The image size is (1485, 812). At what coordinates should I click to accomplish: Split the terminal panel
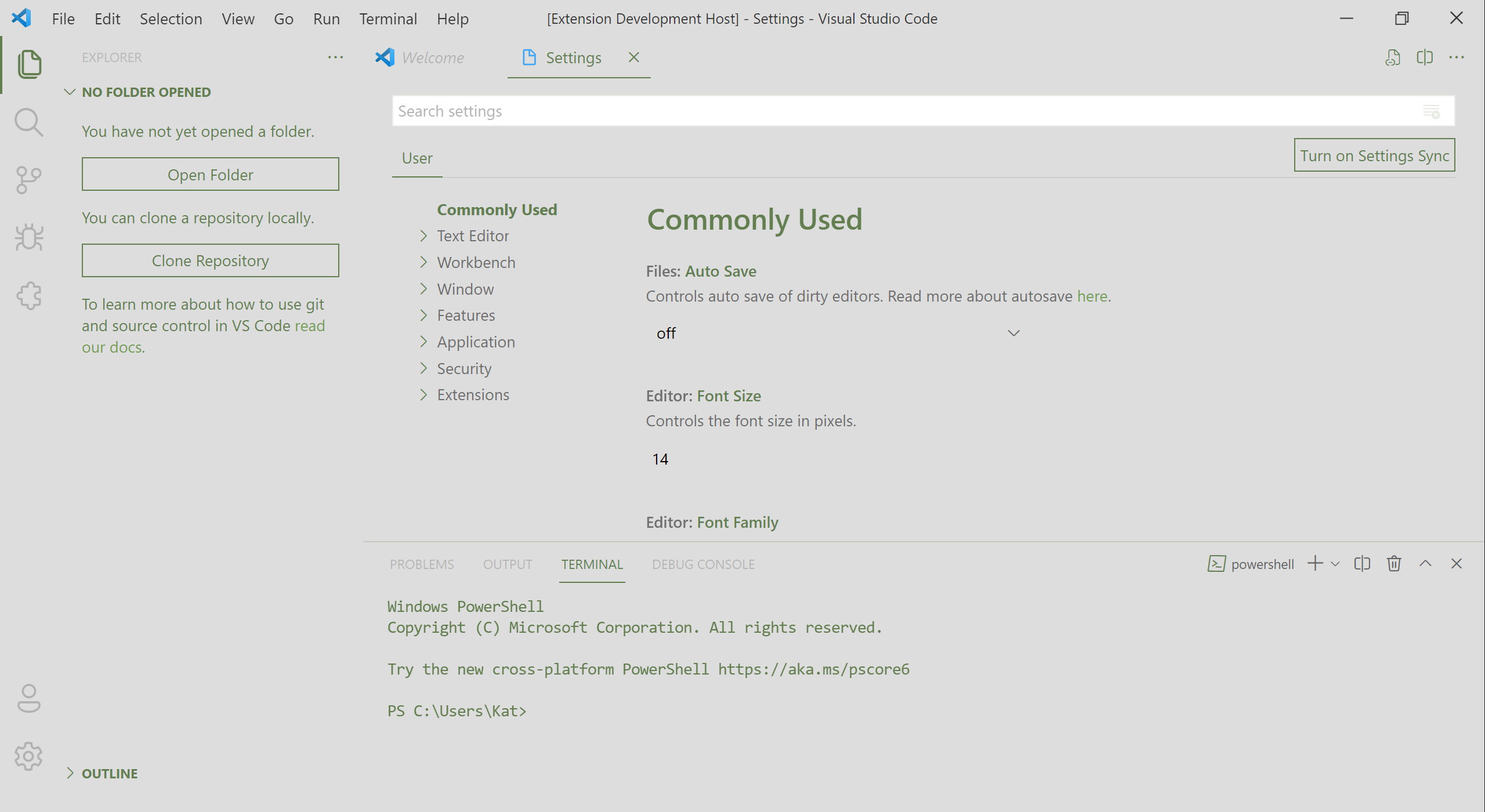(1362, 564)
